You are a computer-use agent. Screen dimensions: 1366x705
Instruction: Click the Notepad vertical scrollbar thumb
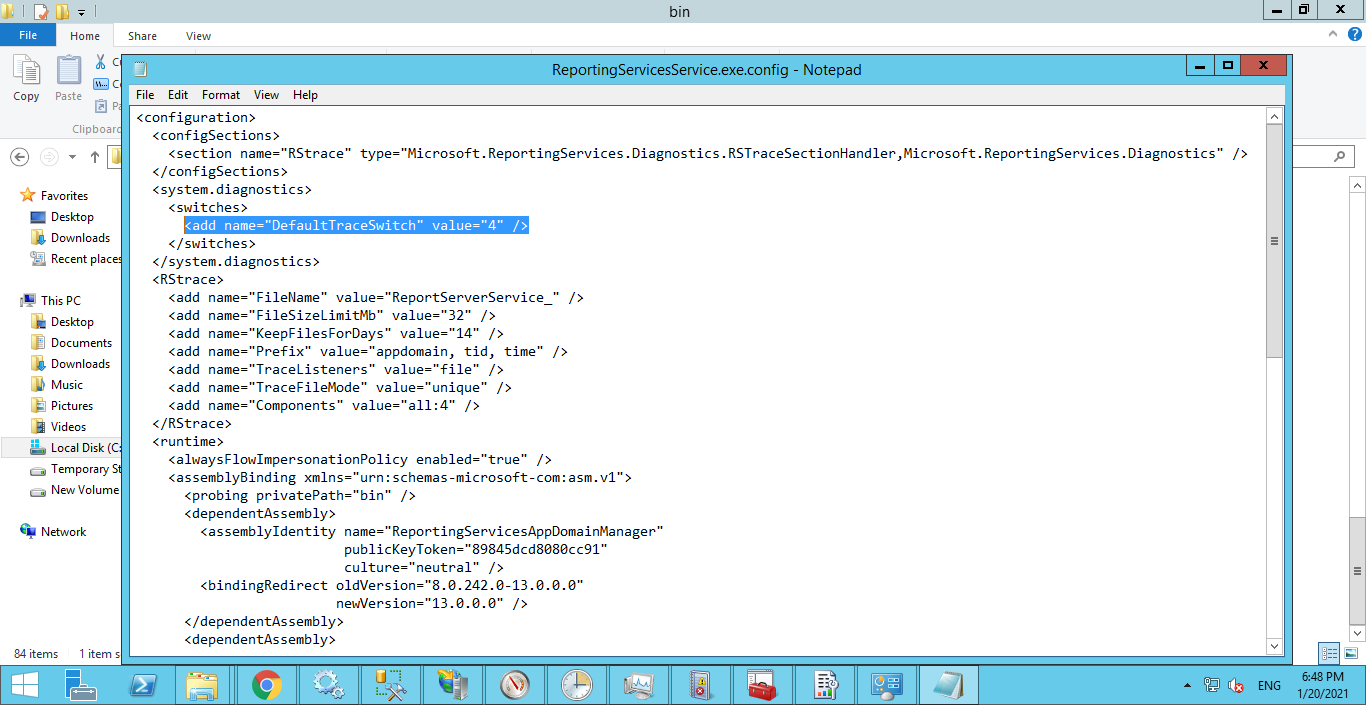point(1274,241)
